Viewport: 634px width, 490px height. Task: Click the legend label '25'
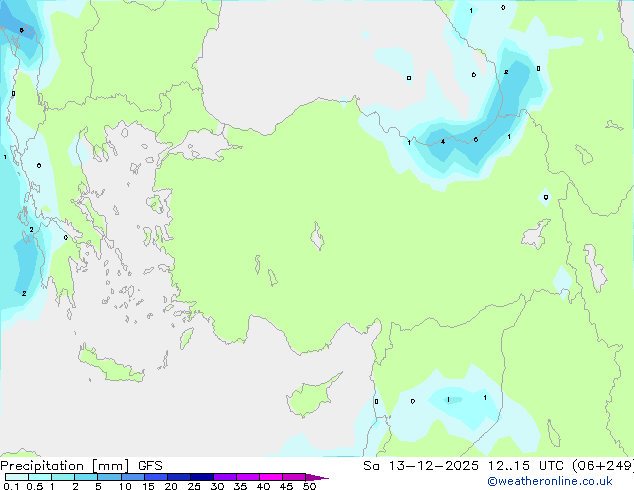click(194, 486)
